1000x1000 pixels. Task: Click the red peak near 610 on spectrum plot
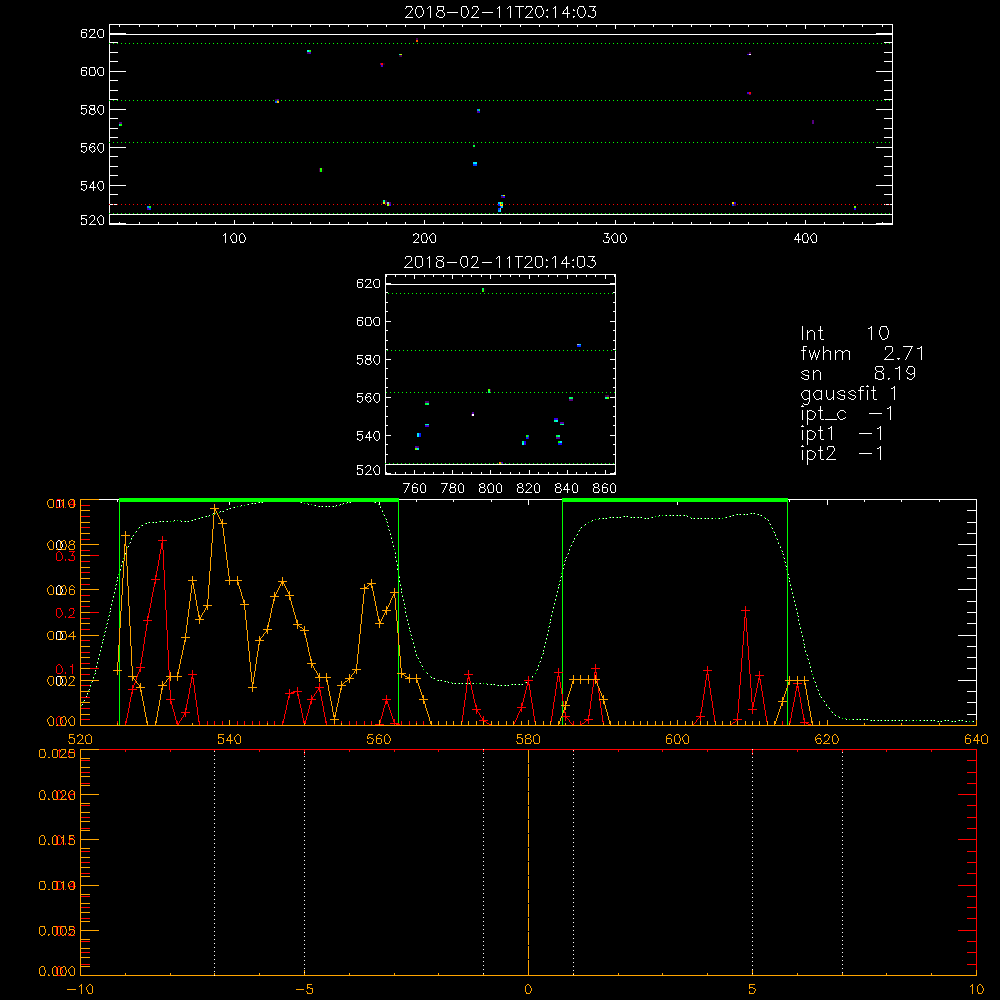pos(745,611)
